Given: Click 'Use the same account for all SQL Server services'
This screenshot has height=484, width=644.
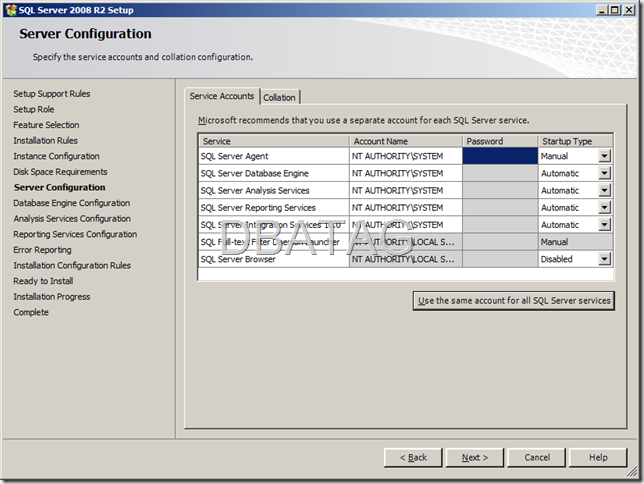Looking at the screenshot, I should click(514, 301).
